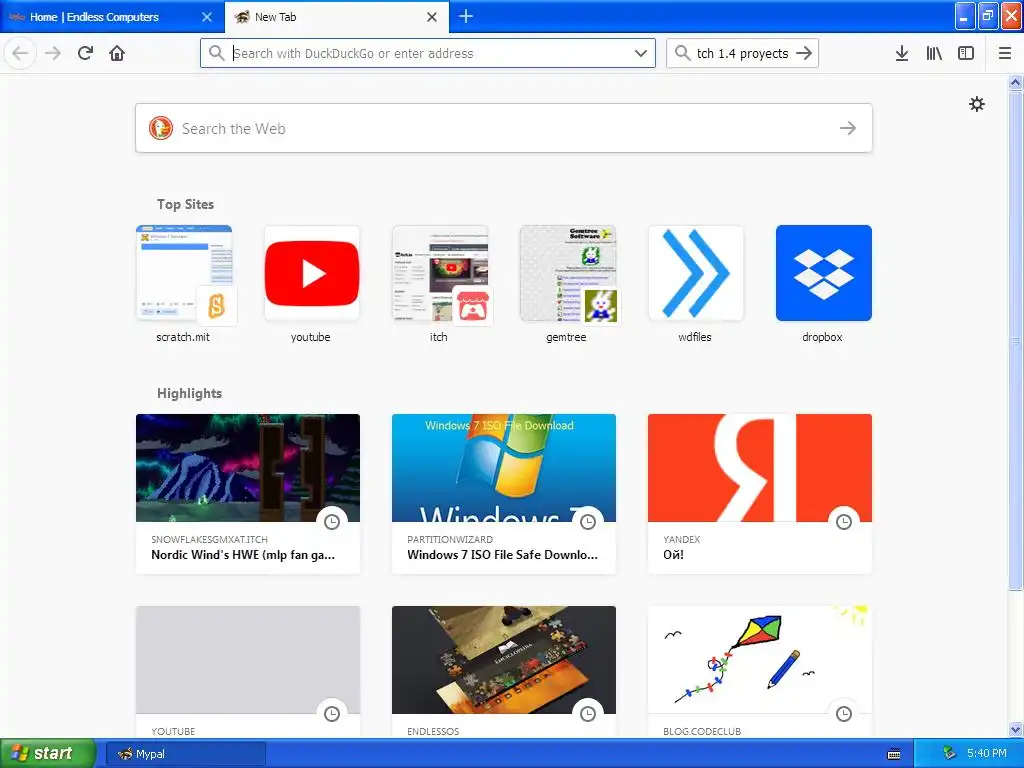Close the Home | Endless Computers tab

(x=207, y=17)
